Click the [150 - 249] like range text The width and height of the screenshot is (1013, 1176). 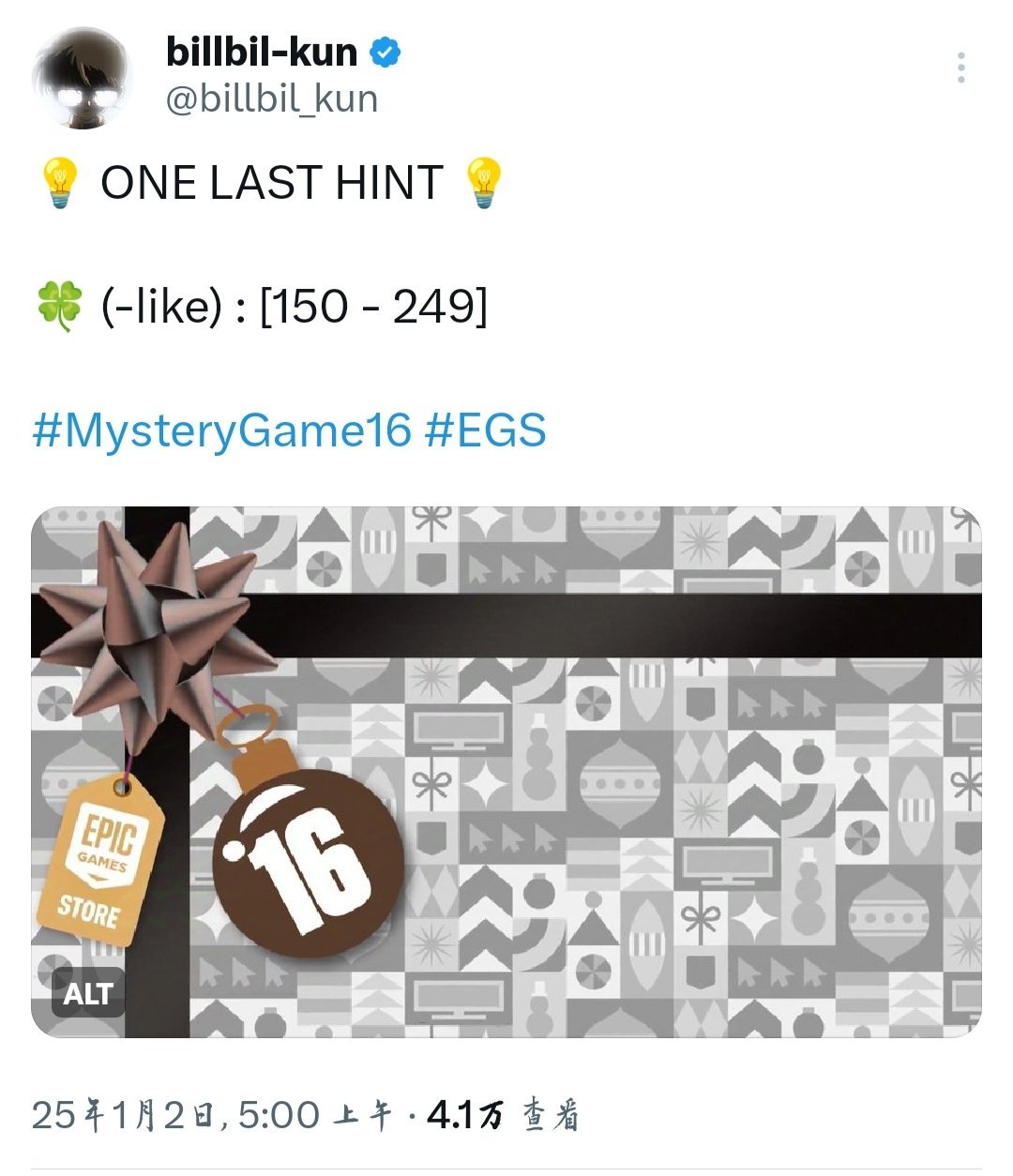coord(373,308)
